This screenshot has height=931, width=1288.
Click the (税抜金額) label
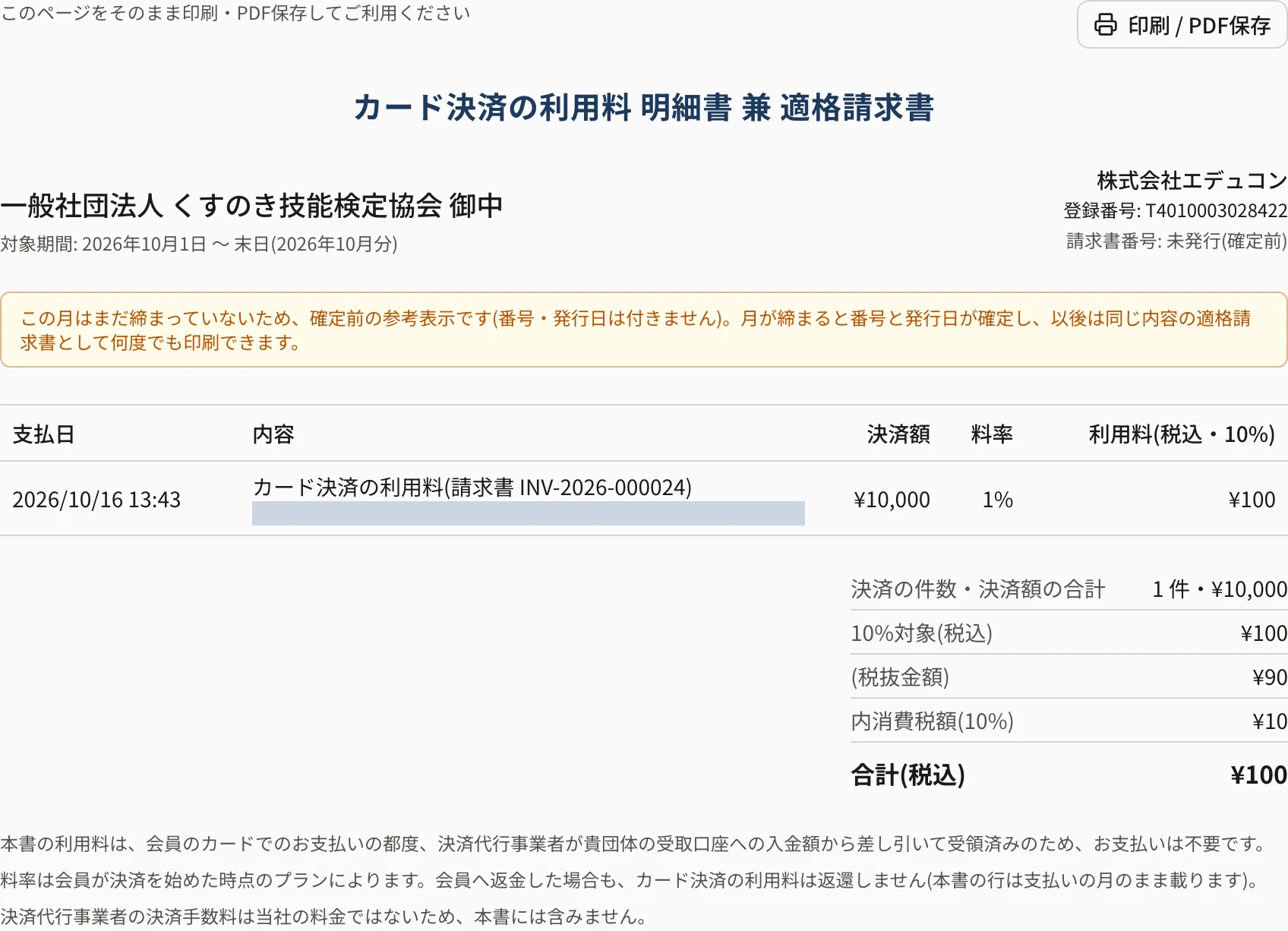click(900, 677)
